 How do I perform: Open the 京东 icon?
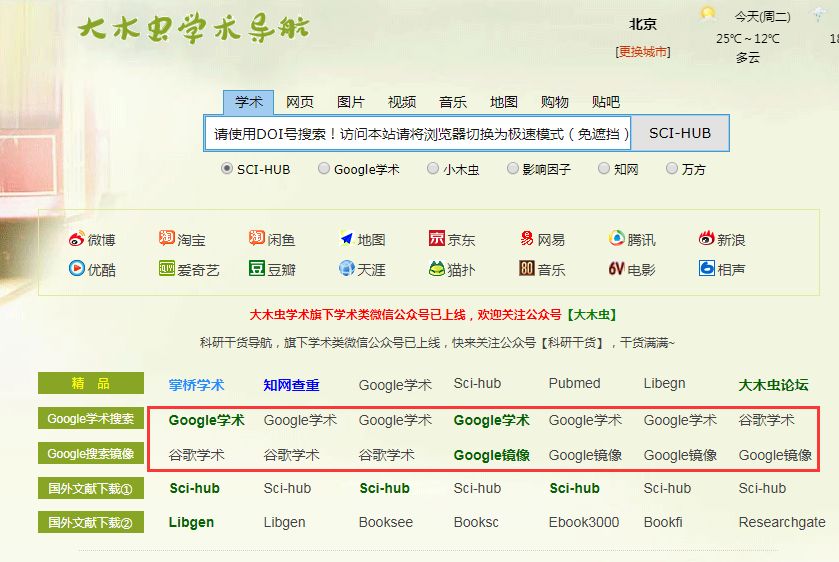(x=437, y=238)
